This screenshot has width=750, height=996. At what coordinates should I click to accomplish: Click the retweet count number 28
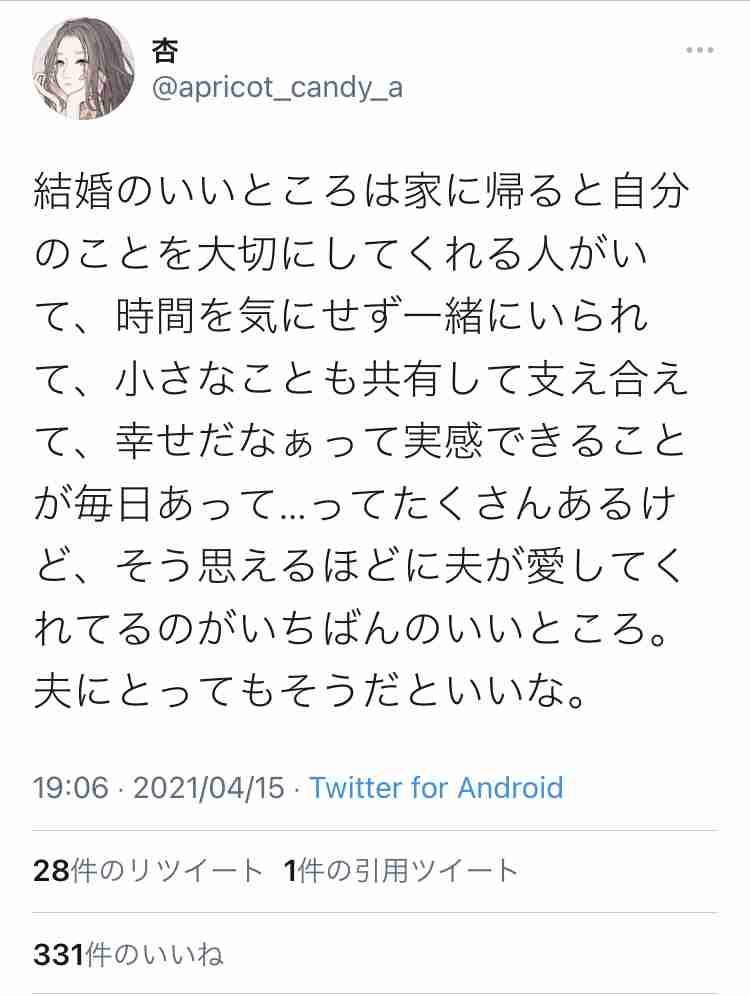click(46, 867)
